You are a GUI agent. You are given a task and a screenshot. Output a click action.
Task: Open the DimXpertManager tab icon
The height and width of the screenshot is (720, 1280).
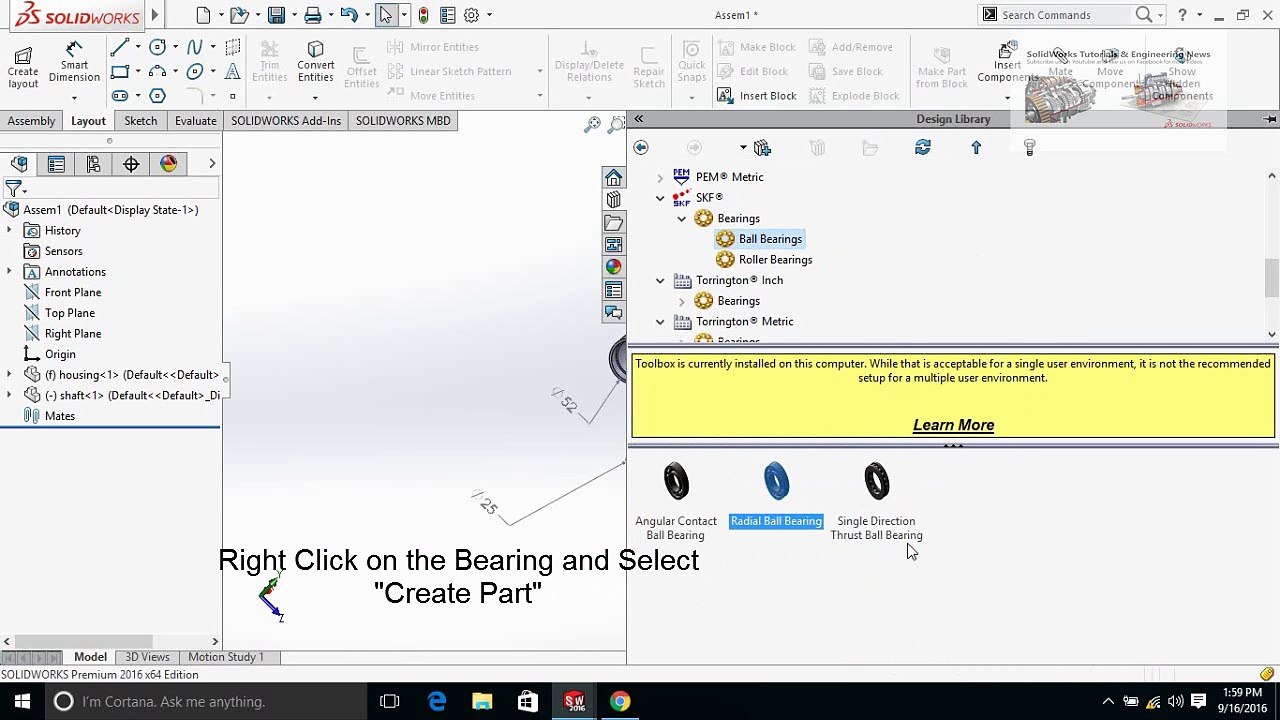pos(131,164)
